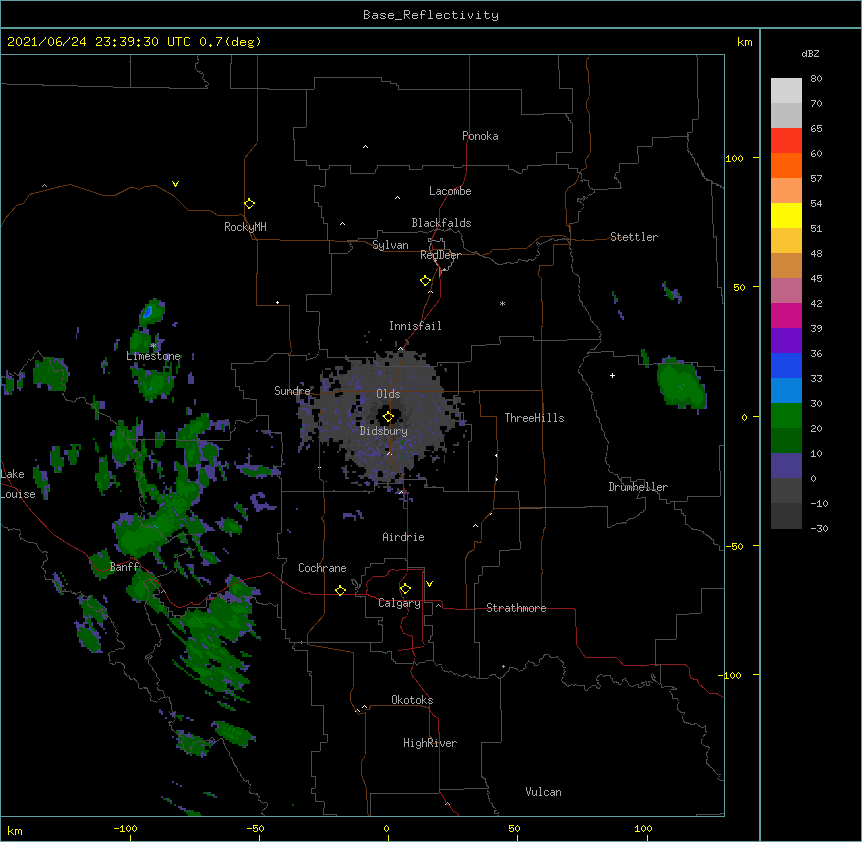
Task: Click the Ponoka city label
Action: (480, 136)
